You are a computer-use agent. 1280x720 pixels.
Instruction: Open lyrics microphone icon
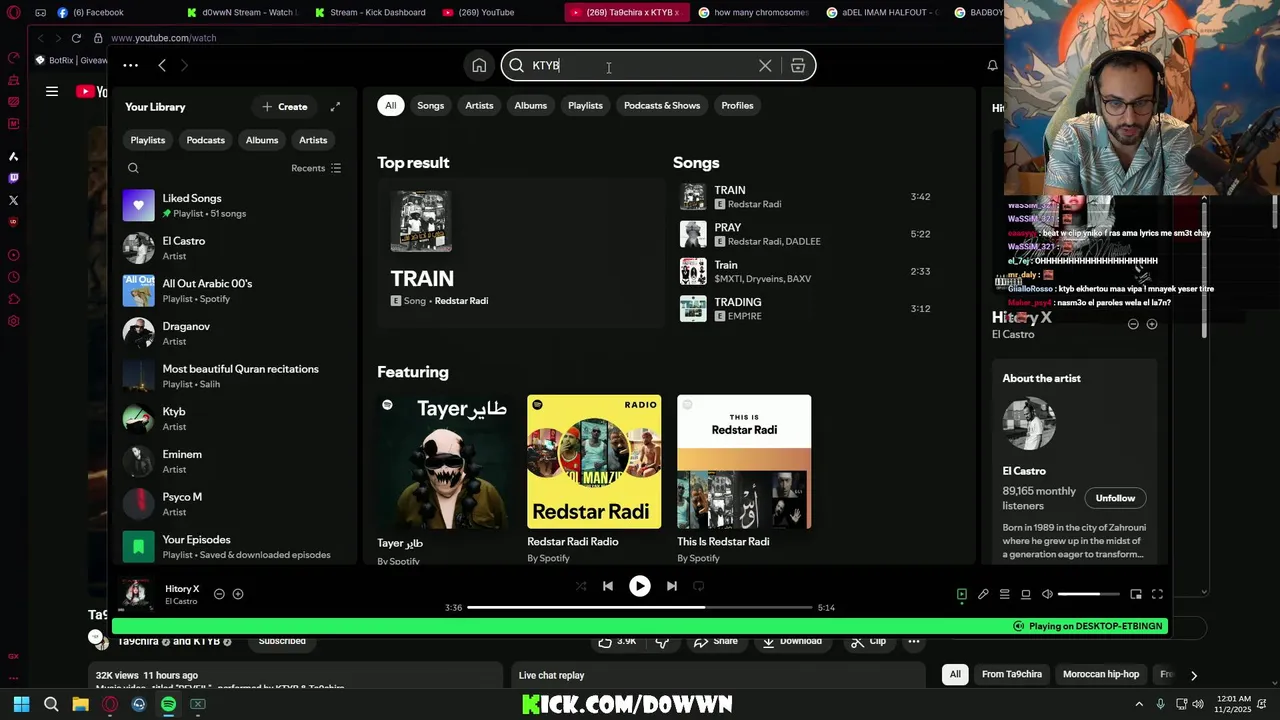[983, 594]
